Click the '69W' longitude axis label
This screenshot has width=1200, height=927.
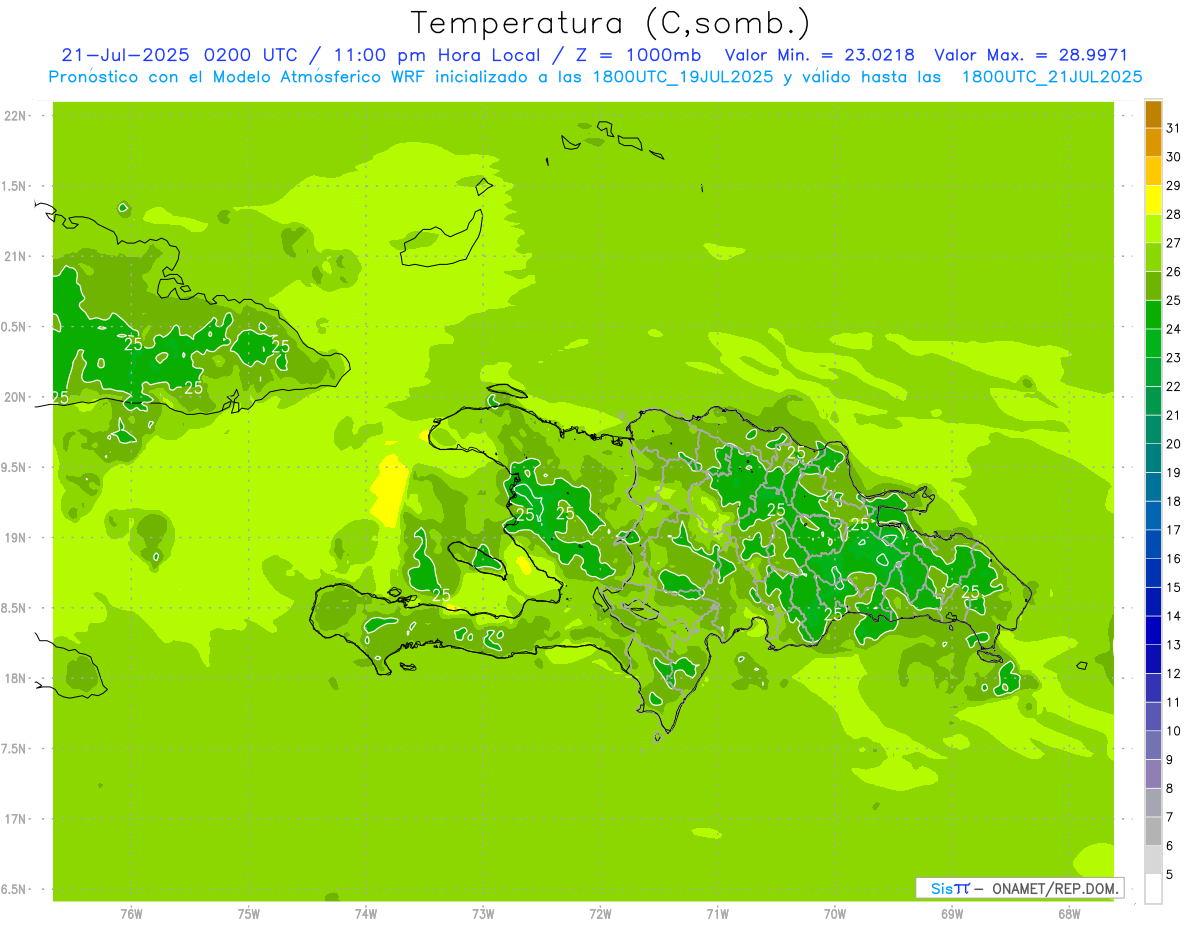(952, 913)
